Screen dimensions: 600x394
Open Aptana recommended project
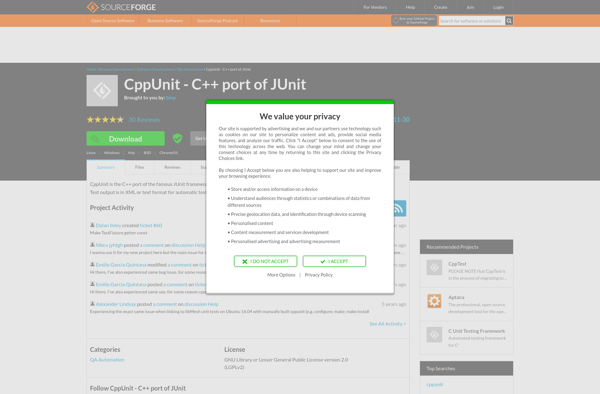[456, 297]
